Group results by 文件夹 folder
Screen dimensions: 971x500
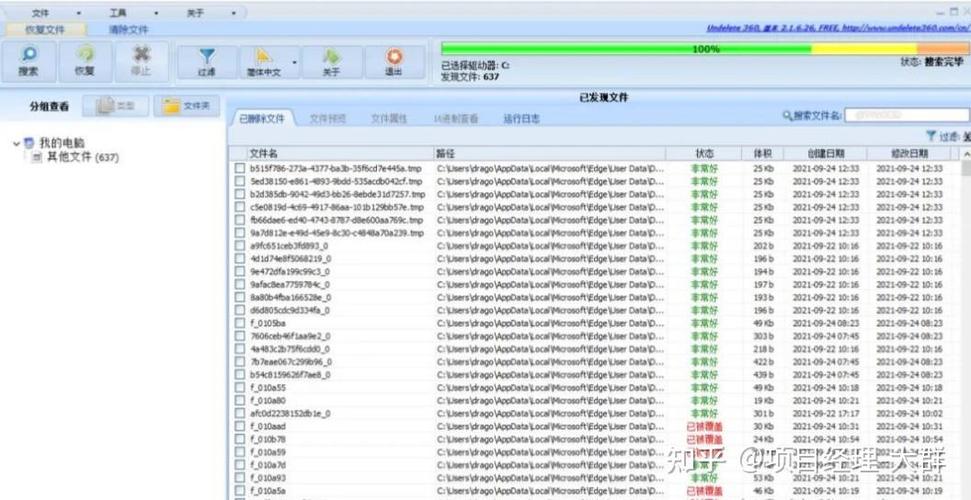(186, 106)
